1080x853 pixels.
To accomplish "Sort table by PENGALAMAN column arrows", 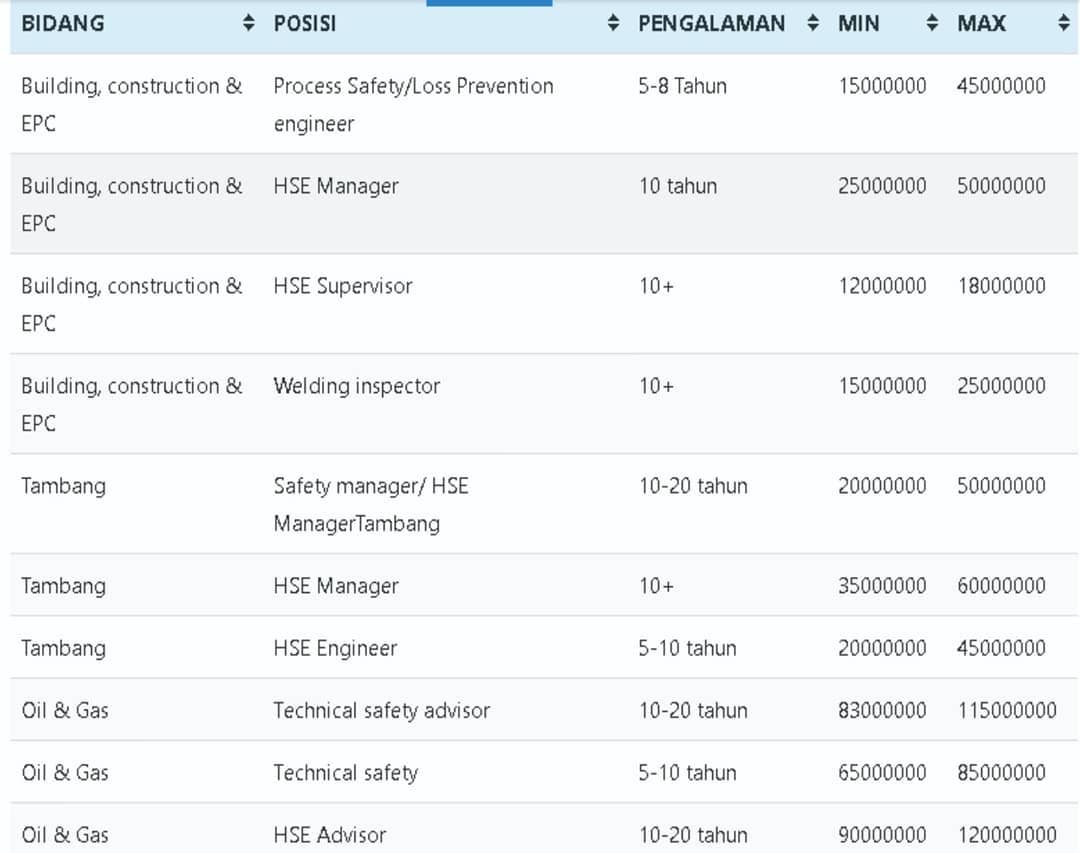I will pyautogui.click(x=813, y=23).
